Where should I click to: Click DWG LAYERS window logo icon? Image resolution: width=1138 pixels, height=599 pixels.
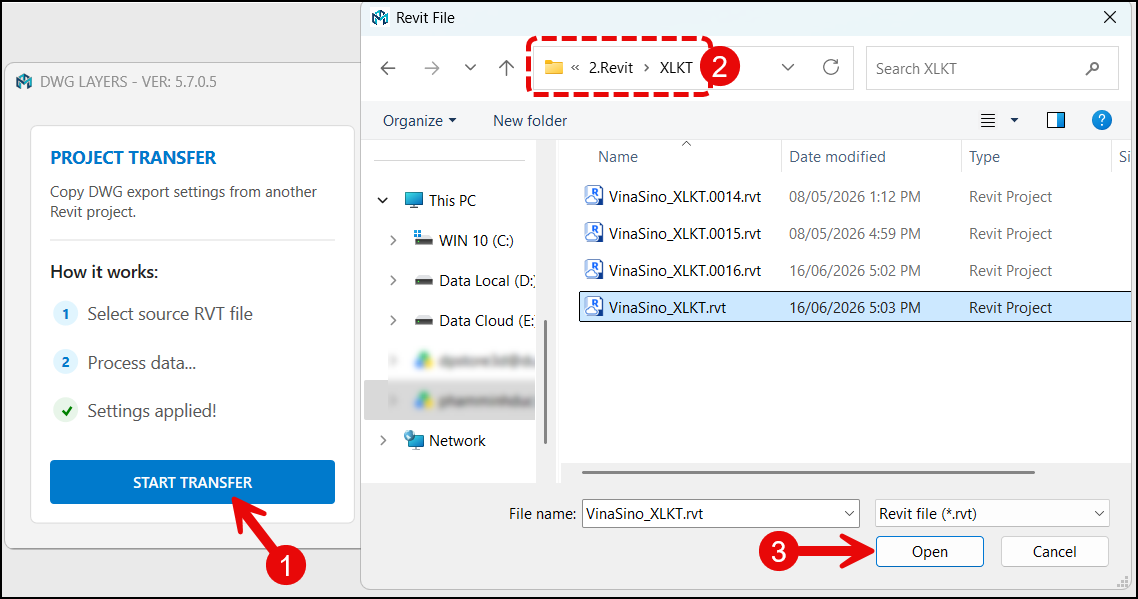pos(24,81)
